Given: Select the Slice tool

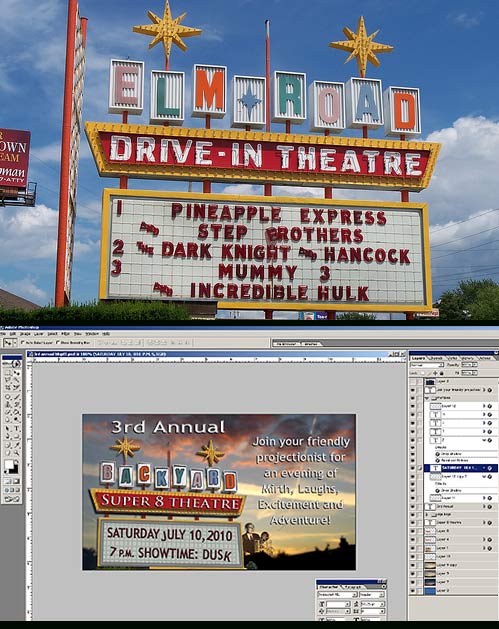Looking at the screenshot, I should click(16, 387).
